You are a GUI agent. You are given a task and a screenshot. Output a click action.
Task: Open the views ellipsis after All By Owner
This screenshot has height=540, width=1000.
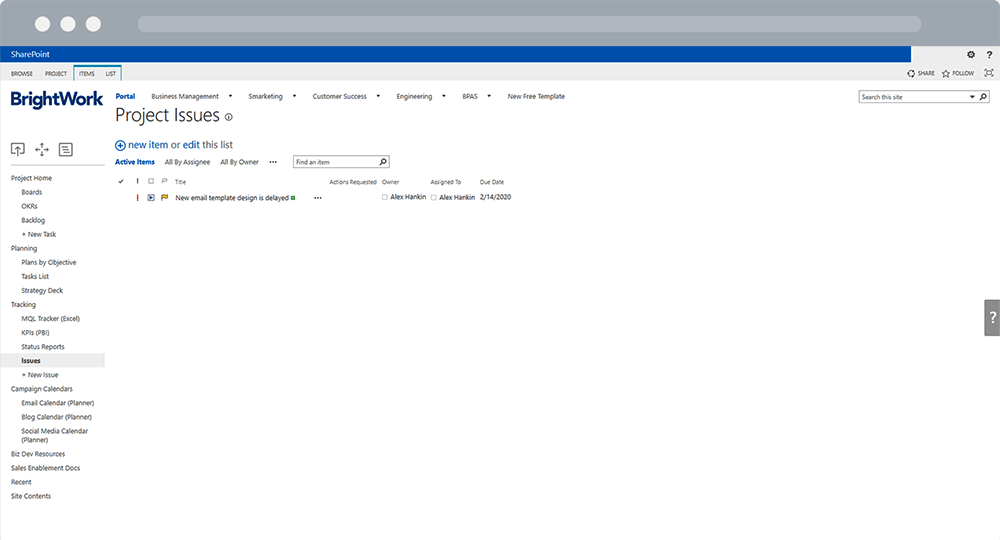pos(273,162)
